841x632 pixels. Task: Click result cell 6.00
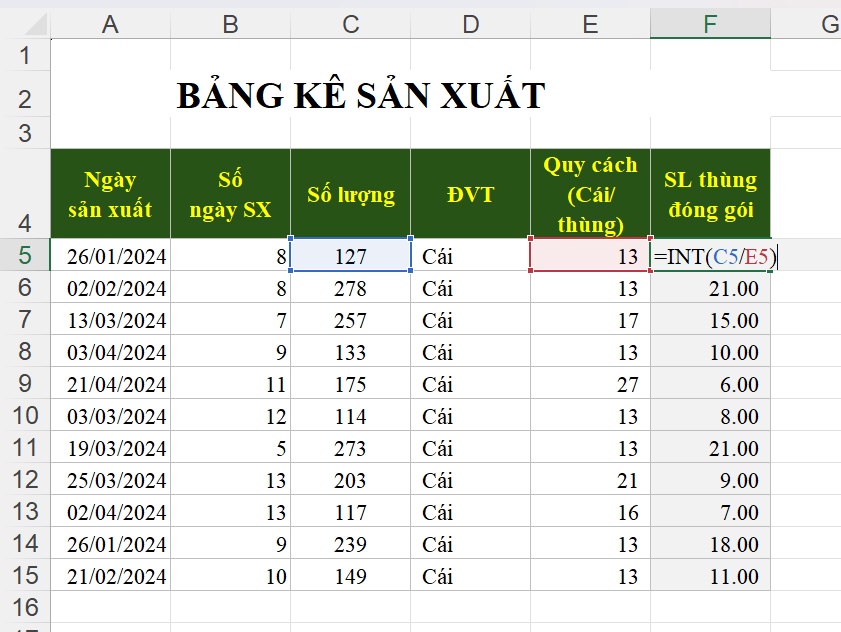click(710, 383)
